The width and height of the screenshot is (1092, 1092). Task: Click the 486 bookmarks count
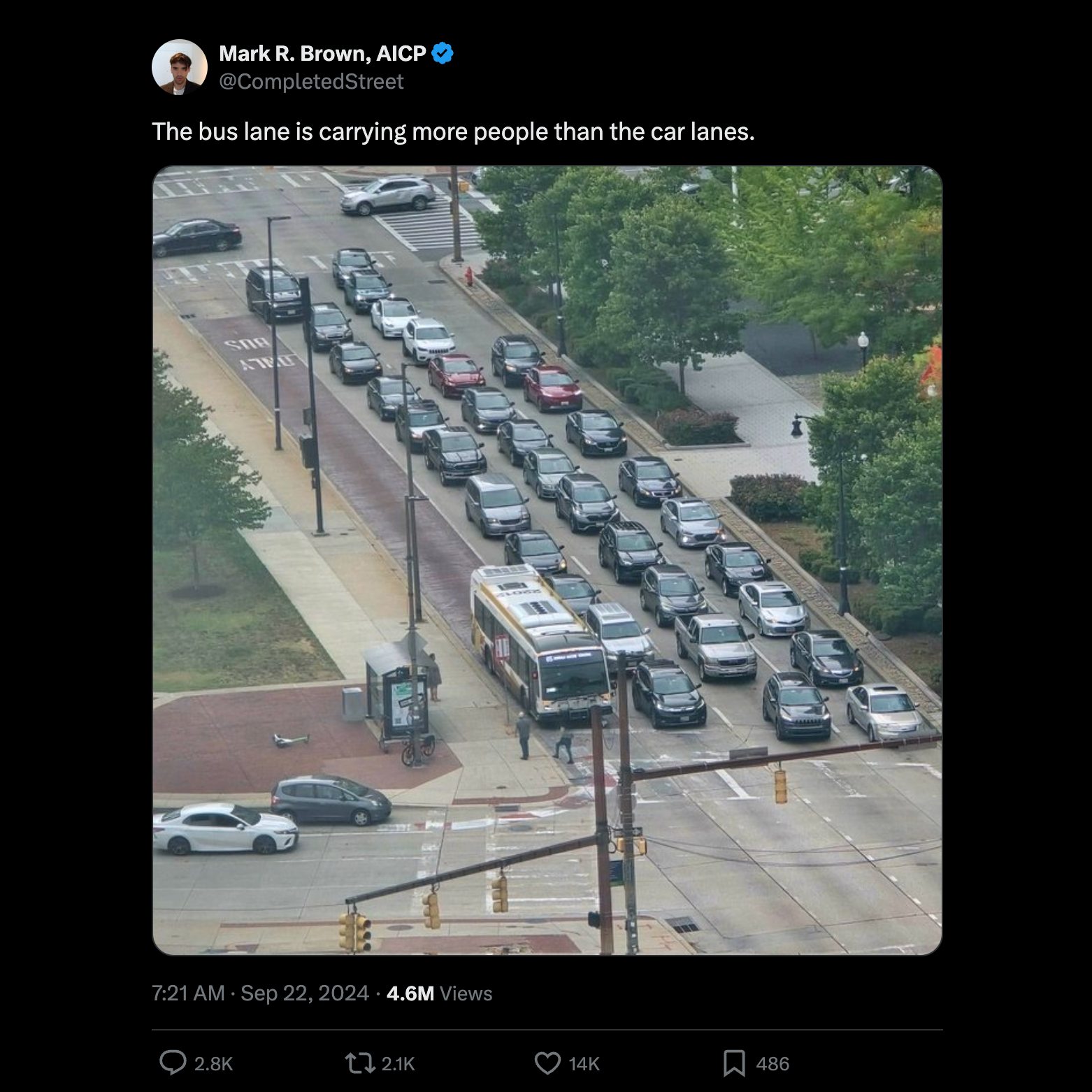773,1063
